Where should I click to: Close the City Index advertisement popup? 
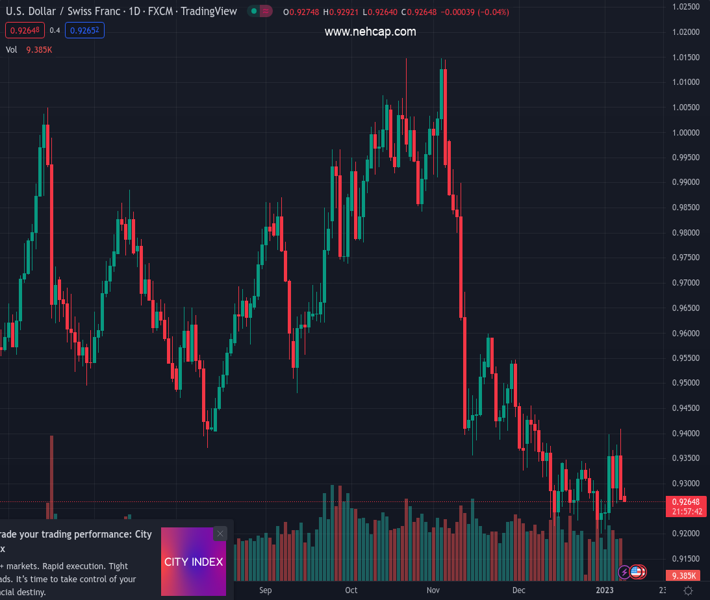click(x=220, y=533)
